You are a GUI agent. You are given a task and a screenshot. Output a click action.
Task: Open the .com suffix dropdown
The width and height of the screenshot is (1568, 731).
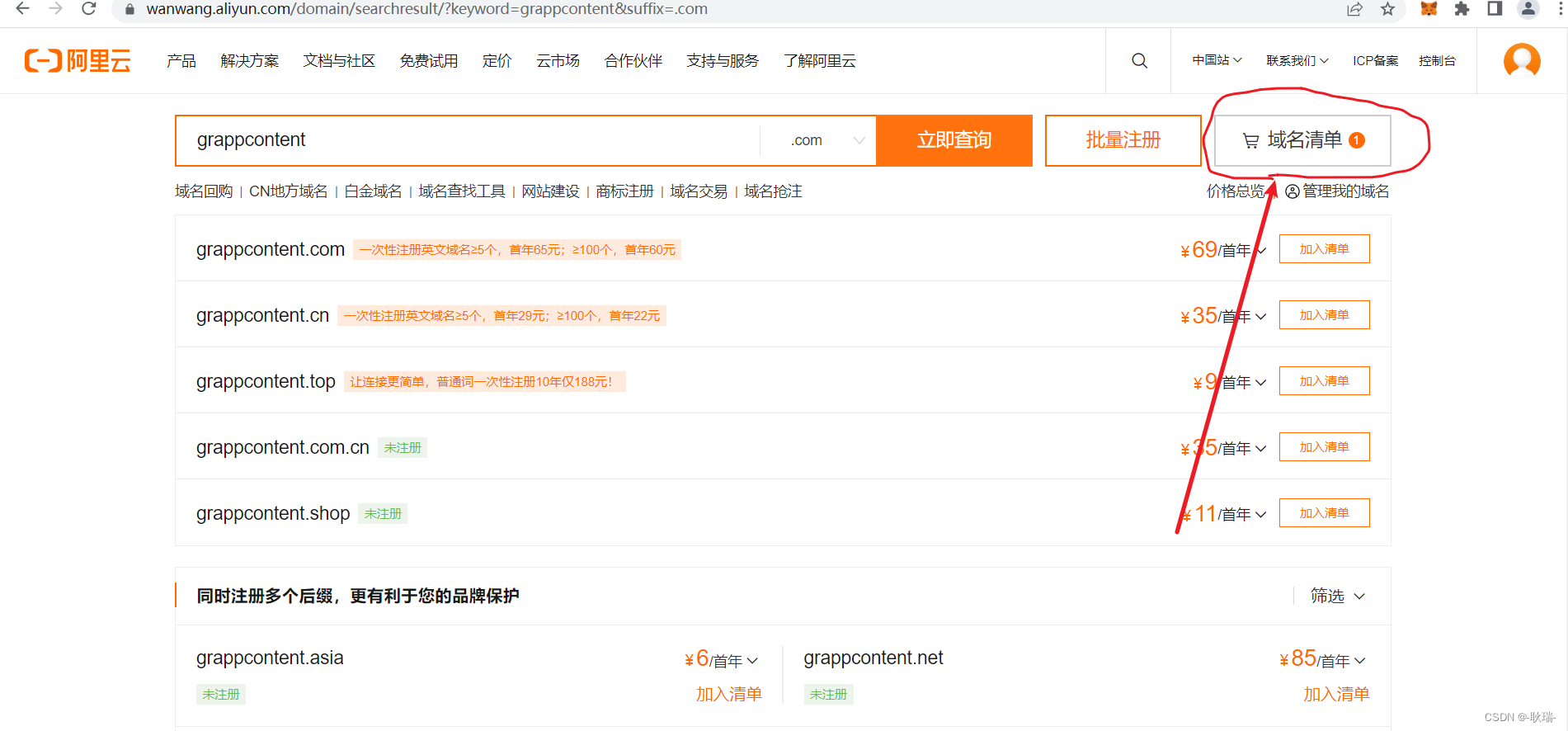pos(826,140)
